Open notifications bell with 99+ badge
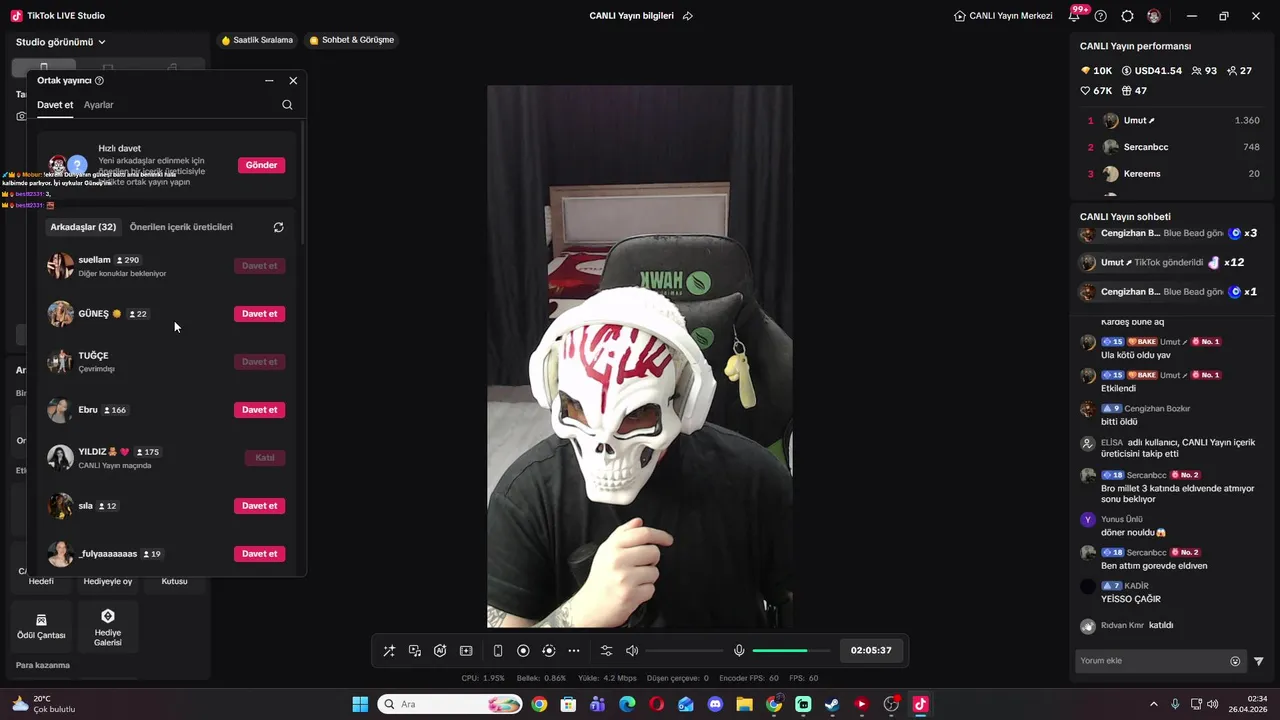This screenshot has width=1280, height=720. click(x=1076, y=16)
